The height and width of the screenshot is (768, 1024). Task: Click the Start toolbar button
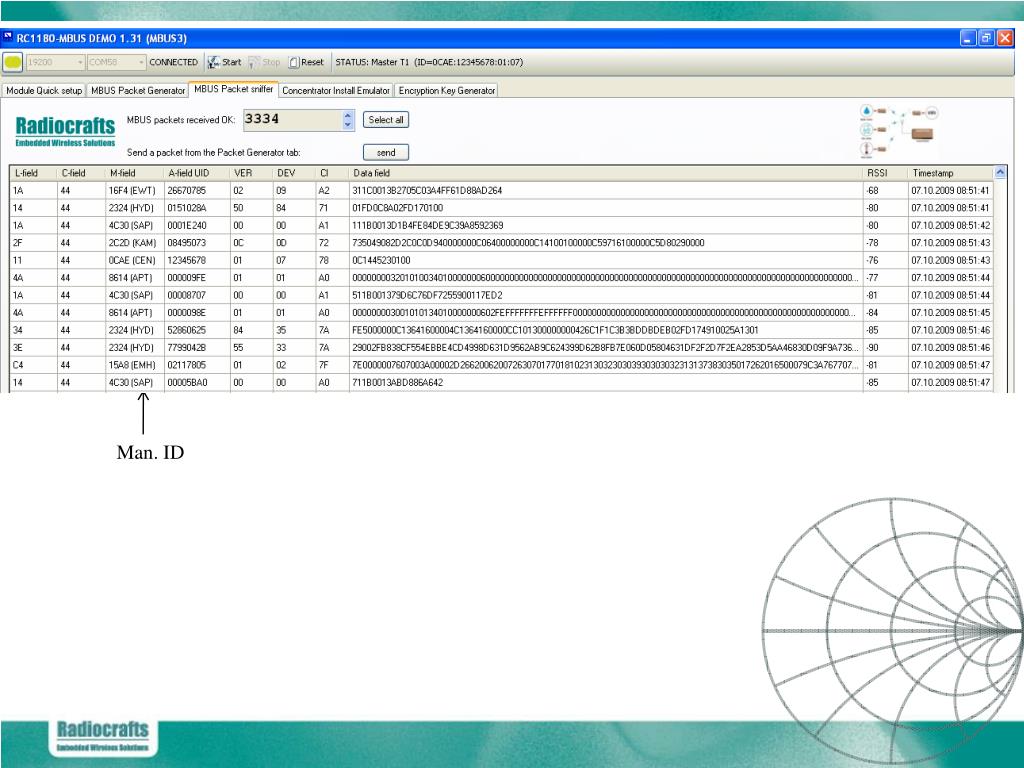225,63
